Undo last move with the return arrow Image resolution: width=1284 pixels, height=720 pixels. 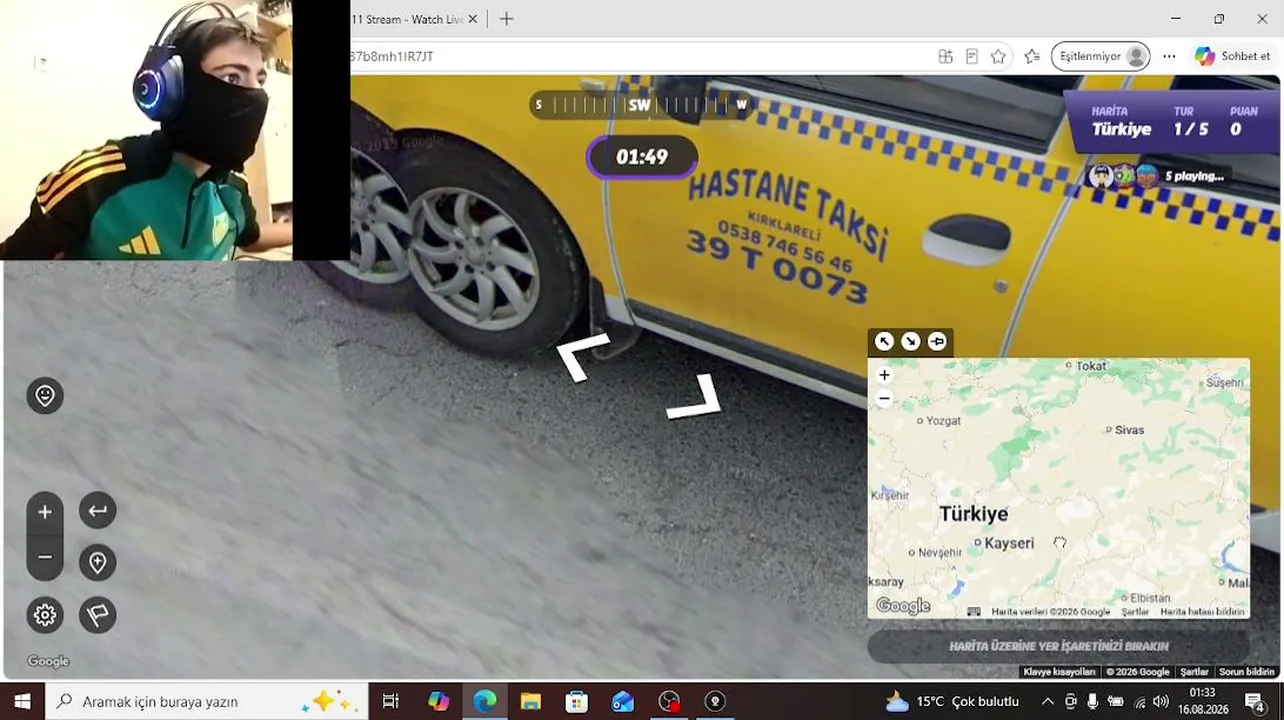(98, 511)
